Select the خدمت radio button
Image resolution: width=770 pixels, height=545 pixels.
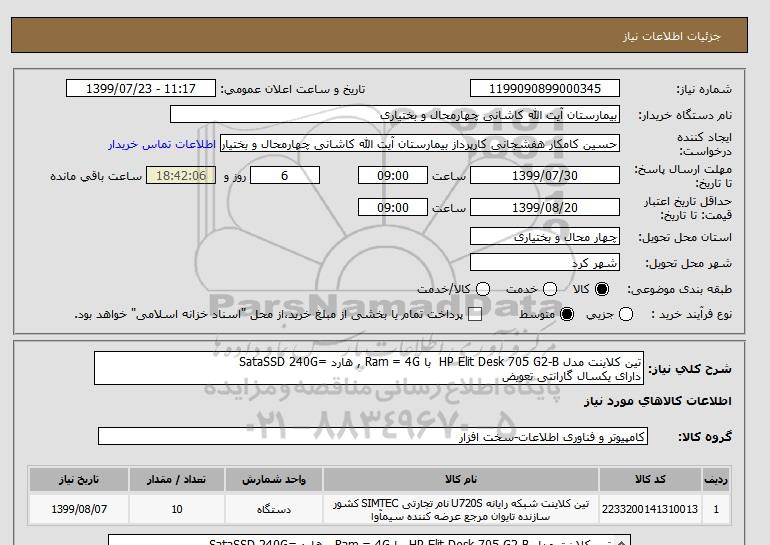[x=550, y=289]
